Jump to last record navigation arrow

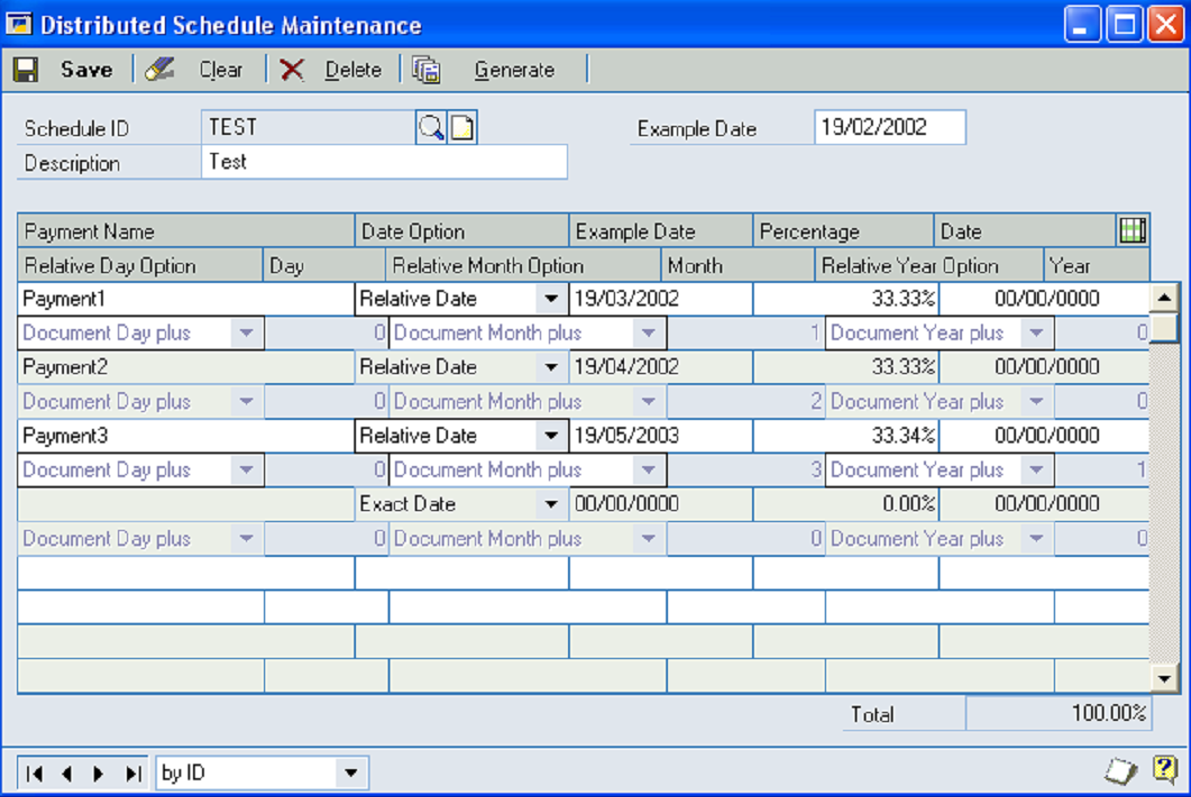132,773
